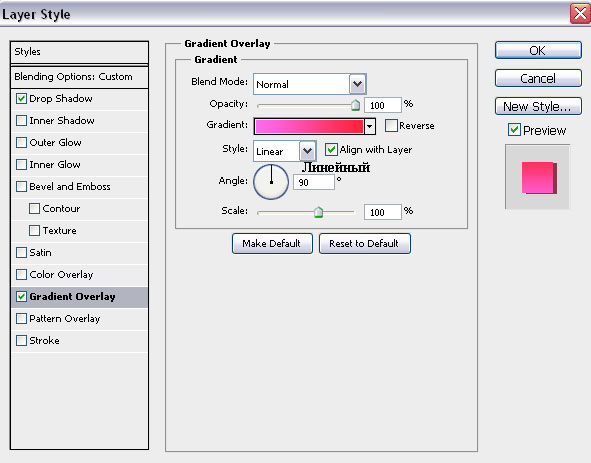Open Blending Options: Custom

(x=79, y=77)
